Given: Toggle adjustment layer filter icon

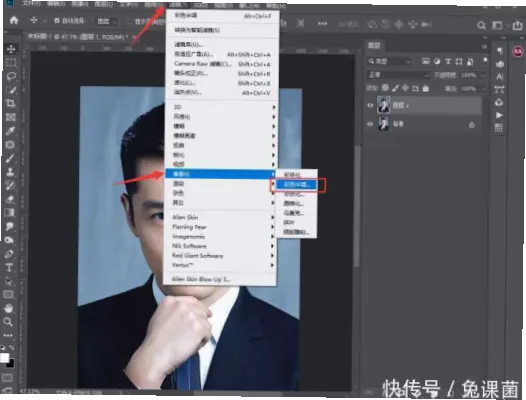Looking at the screenshot, I should coord(437,61).
